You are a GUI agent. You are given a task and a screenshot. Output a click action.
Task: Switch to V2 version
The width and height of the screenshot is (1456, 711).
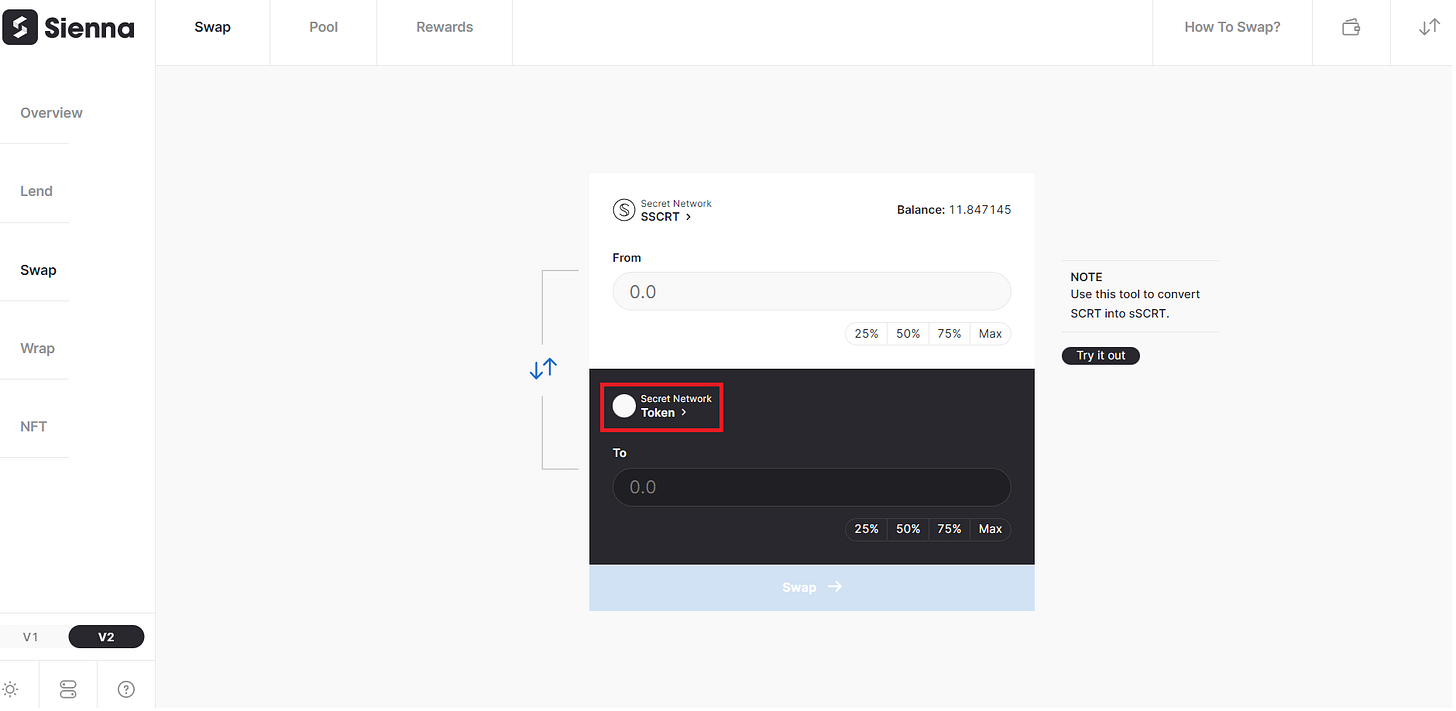(x=106, y=637)
